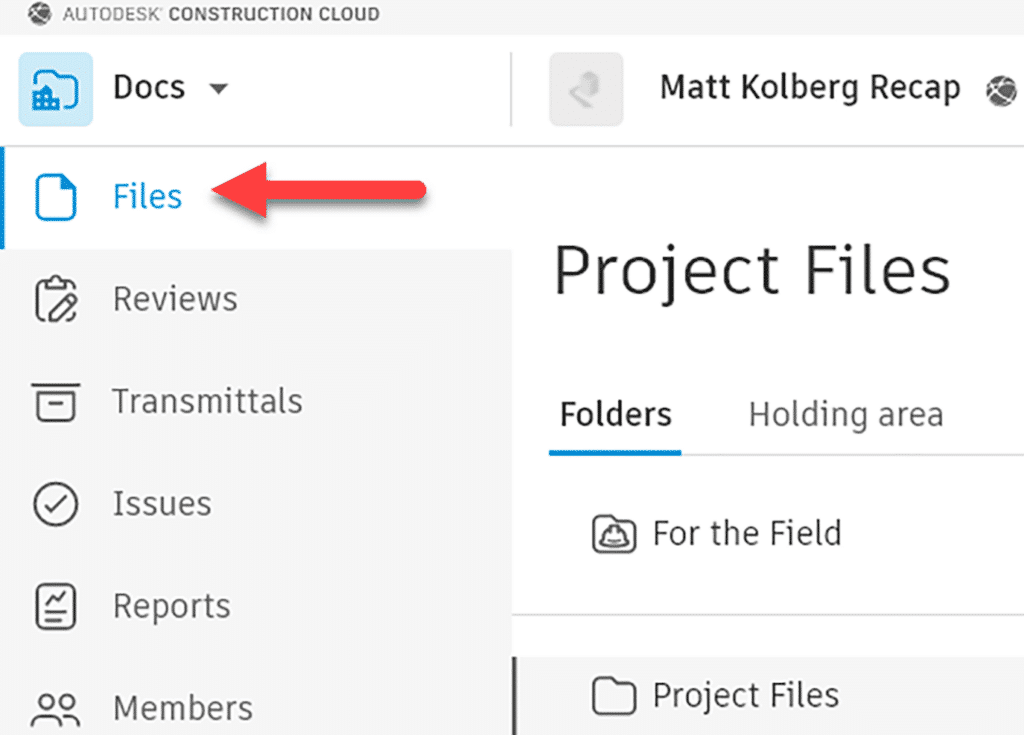Open the Docs module switcher dropdown
This screenshot has width=1024, height=735.
(220, 88)
